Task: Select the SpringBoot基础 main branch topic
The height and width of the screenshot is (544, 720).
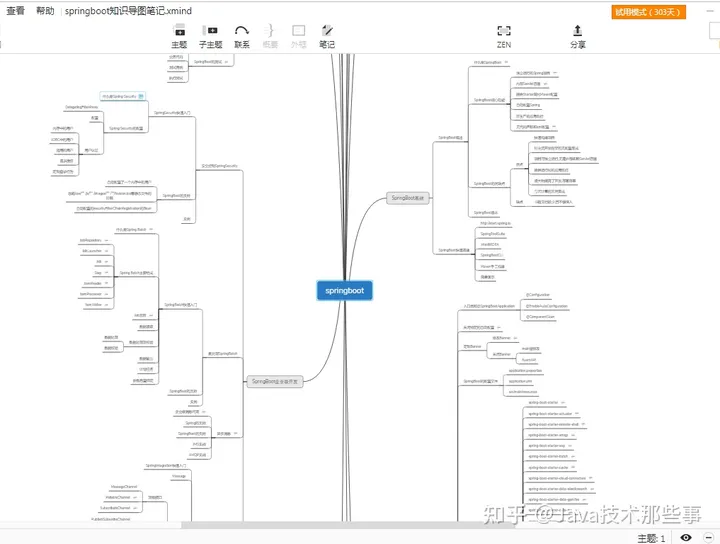Action: tap(408, 198)
